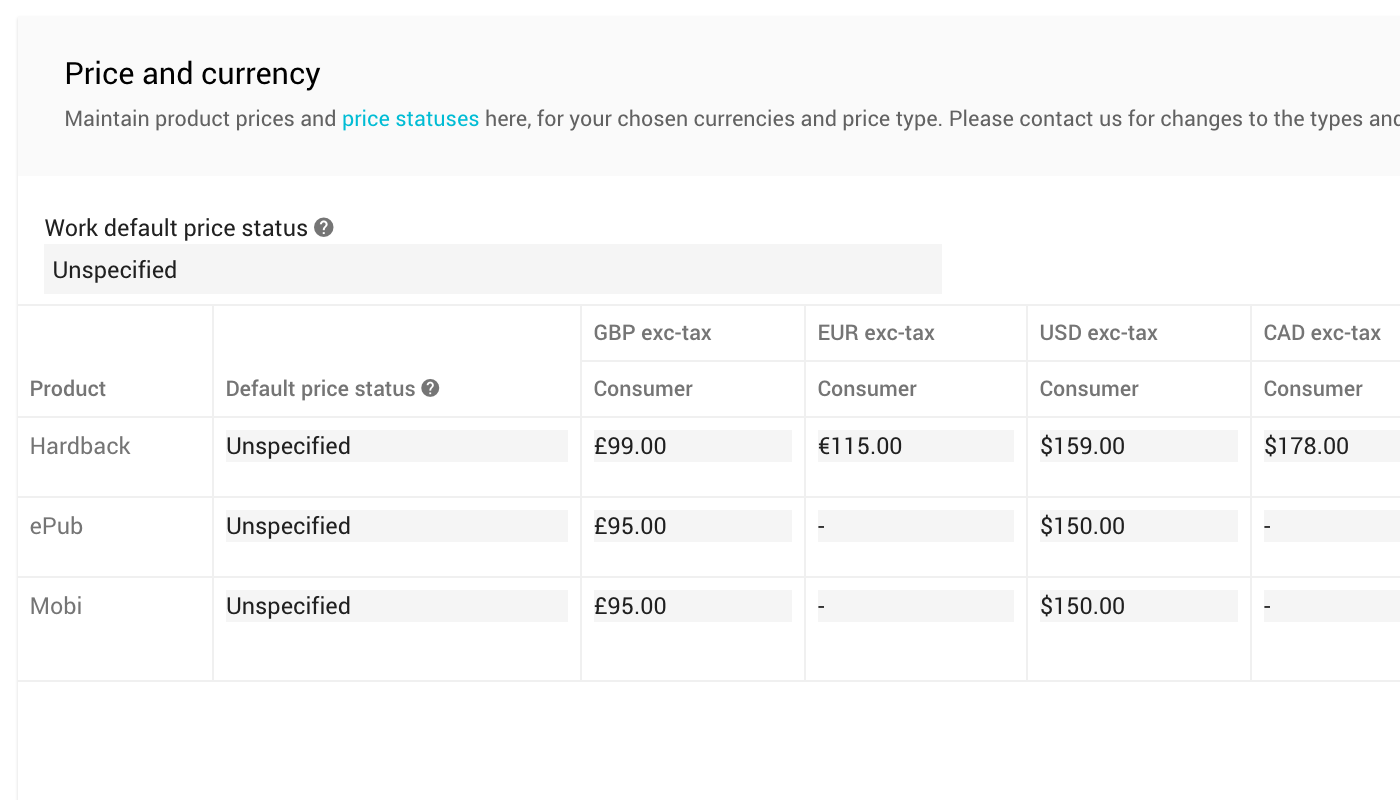This screenshot has height=800, width=1400.
Task: Open Mobi default price status dropdown
Action: point(396,606)
